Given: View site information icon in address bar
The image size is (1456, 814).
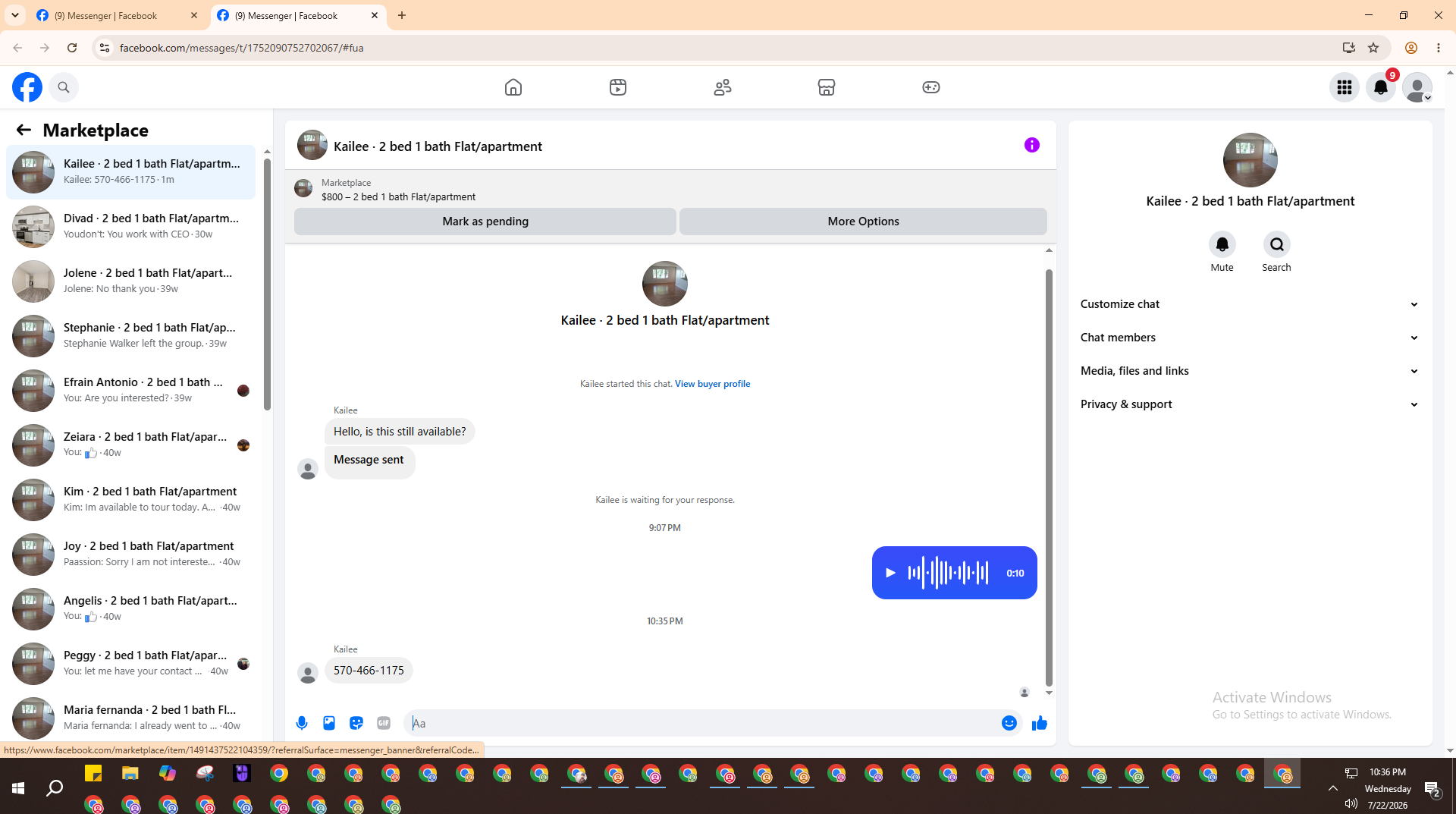Looking at the screenshot, I should [x=105, y=48].
